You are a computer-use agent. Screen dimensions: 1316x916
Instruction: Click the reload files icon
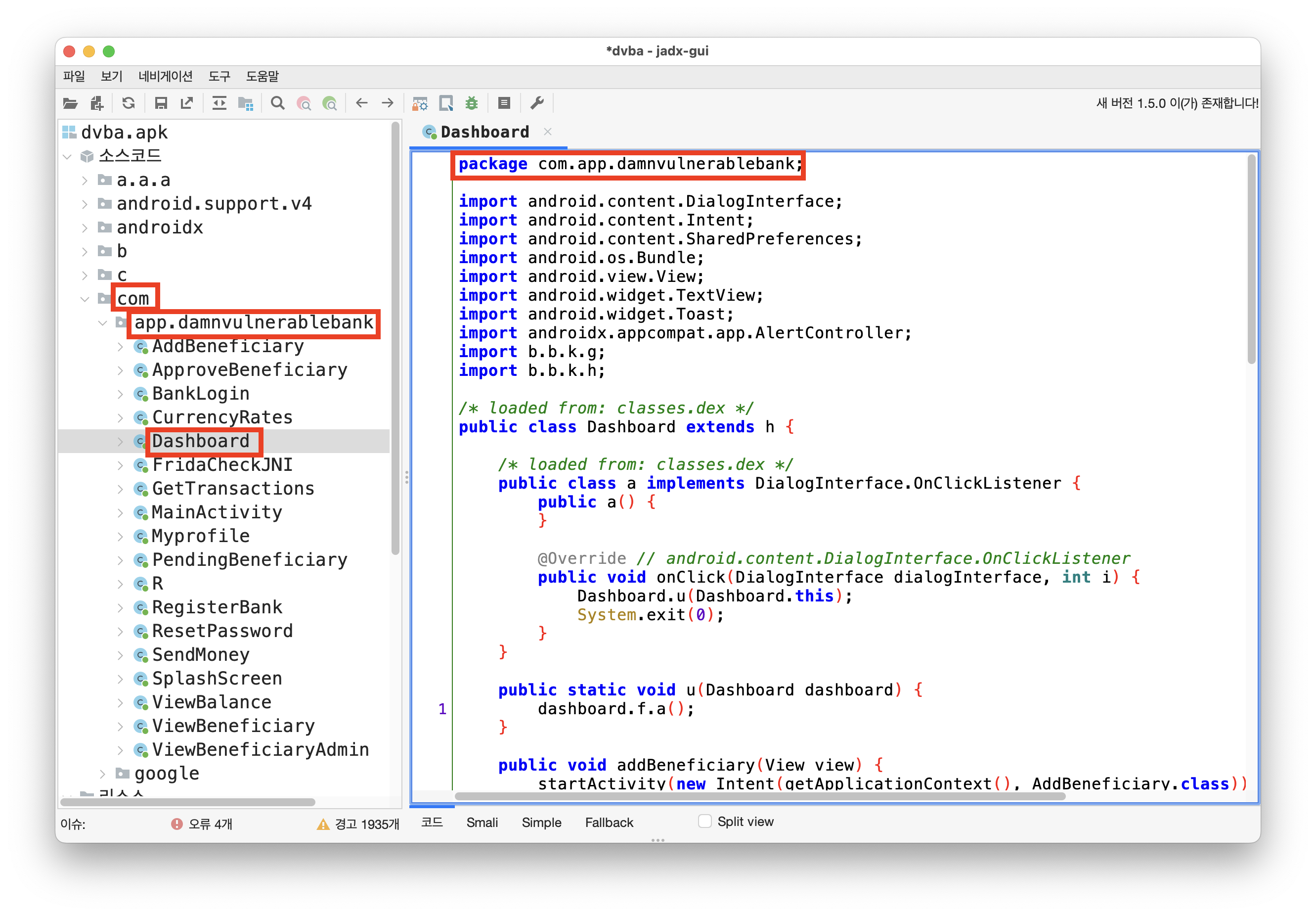pos(129,103)
